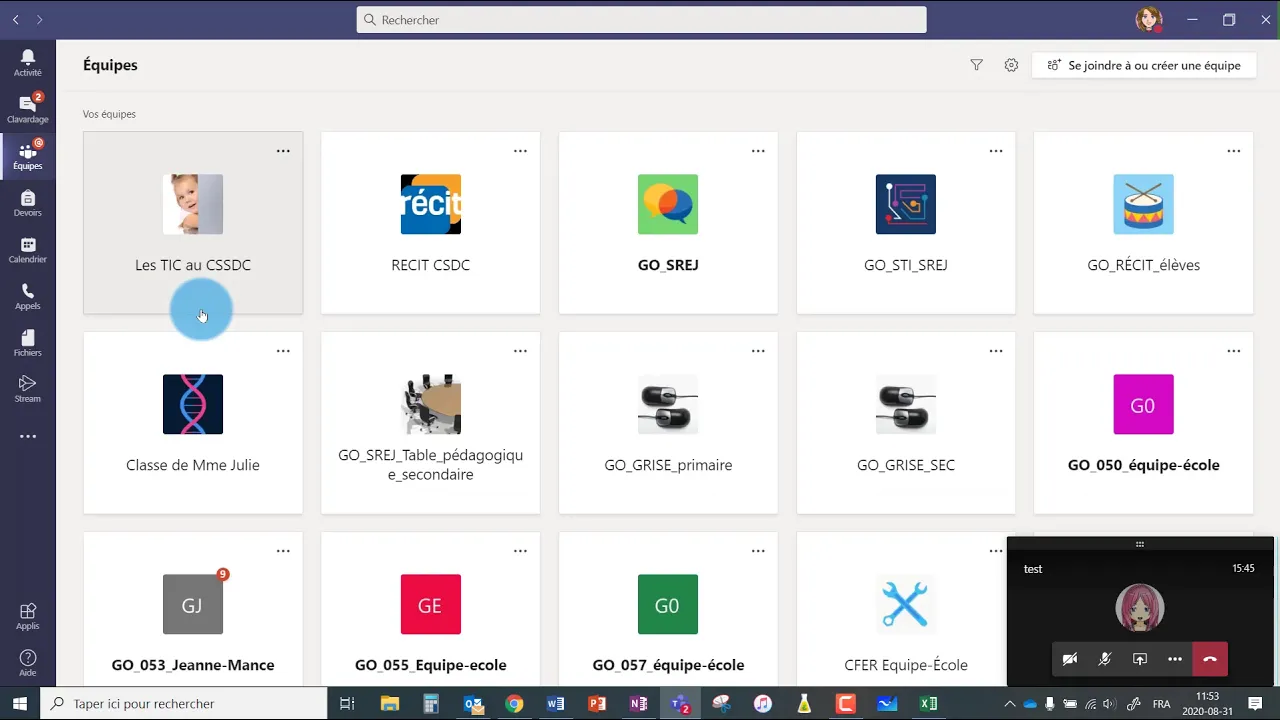
Task: Open Windows Start menu
Action: tap(20, 704)
